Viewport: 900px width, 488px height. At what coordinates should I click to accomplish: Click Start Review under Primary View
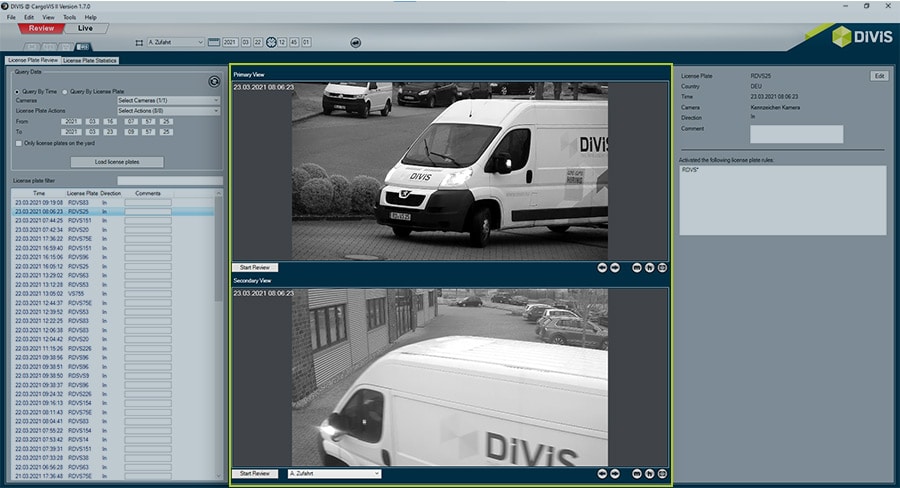254,268
